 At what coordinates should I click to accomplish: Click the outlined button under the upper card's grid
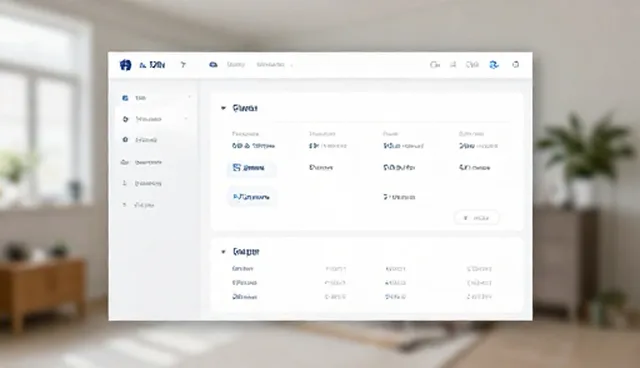tap(476, 218)
